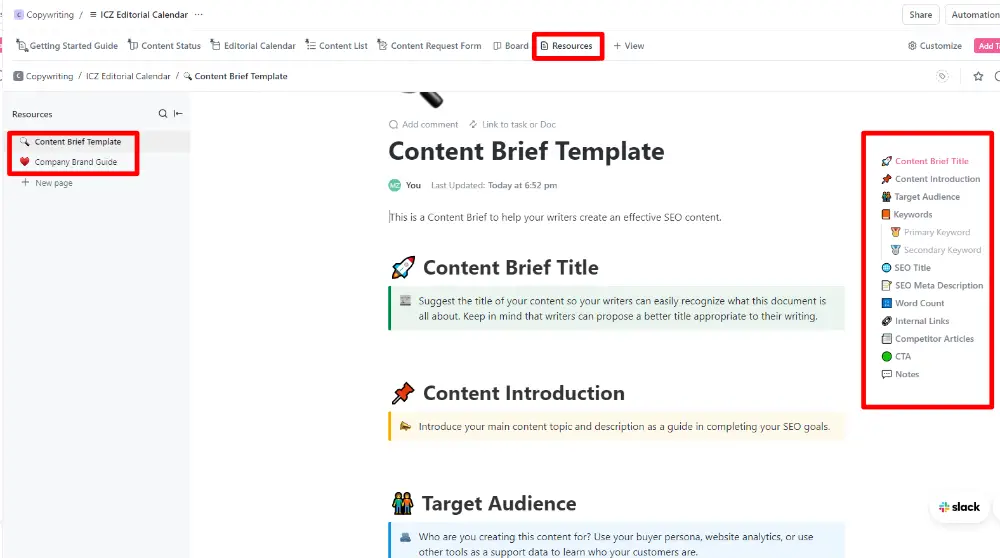This screenshot has width=1000, height=558.
Task: Open Company Brand Guide page in sidebar
Action: tap(75, 162)
